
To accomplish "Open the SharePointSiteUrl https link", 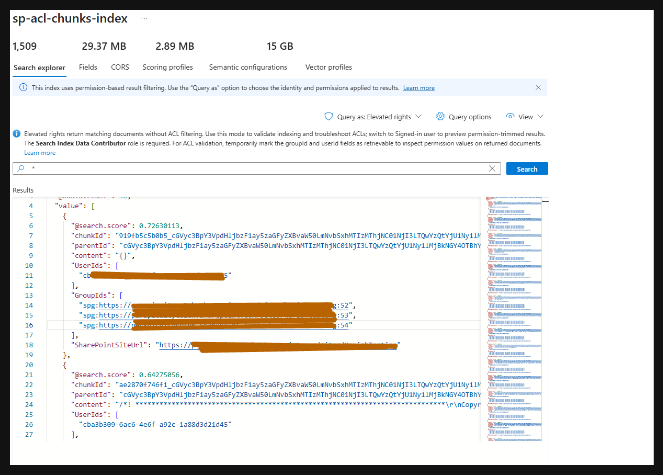I will coord(277,345).
